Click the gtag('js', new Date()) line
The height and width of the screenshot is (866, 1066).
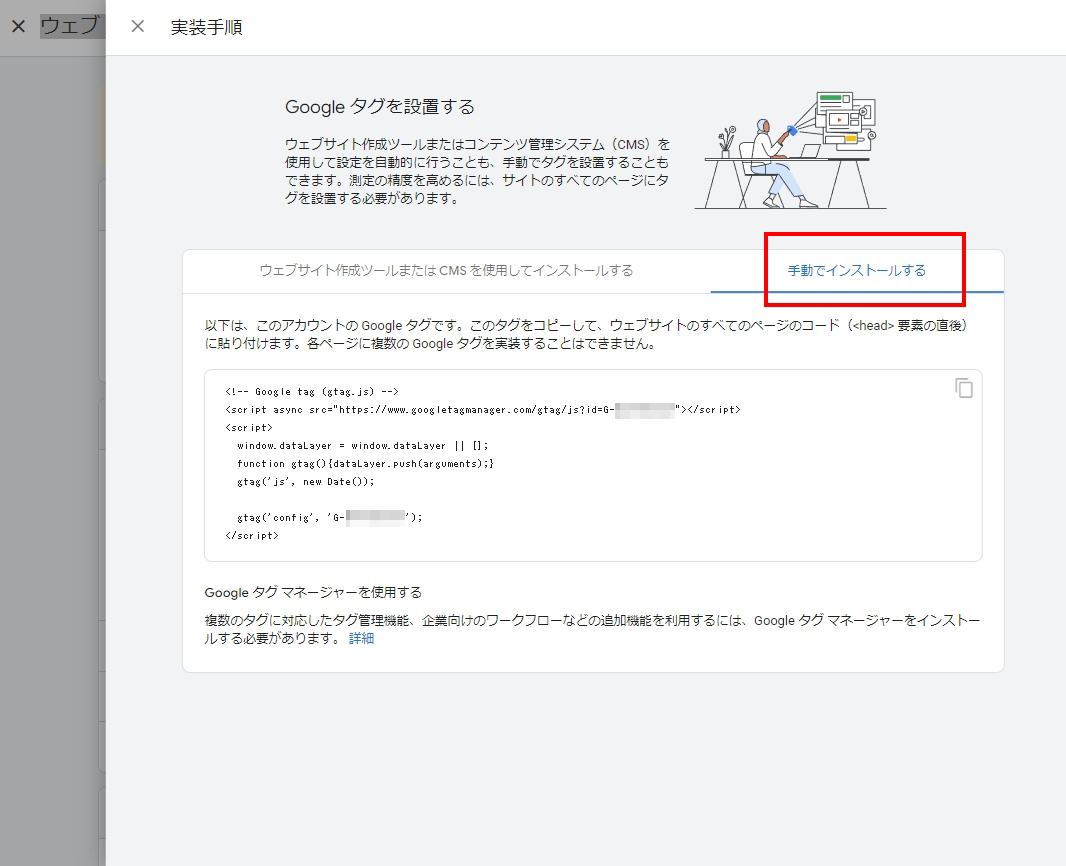point(305,482)
